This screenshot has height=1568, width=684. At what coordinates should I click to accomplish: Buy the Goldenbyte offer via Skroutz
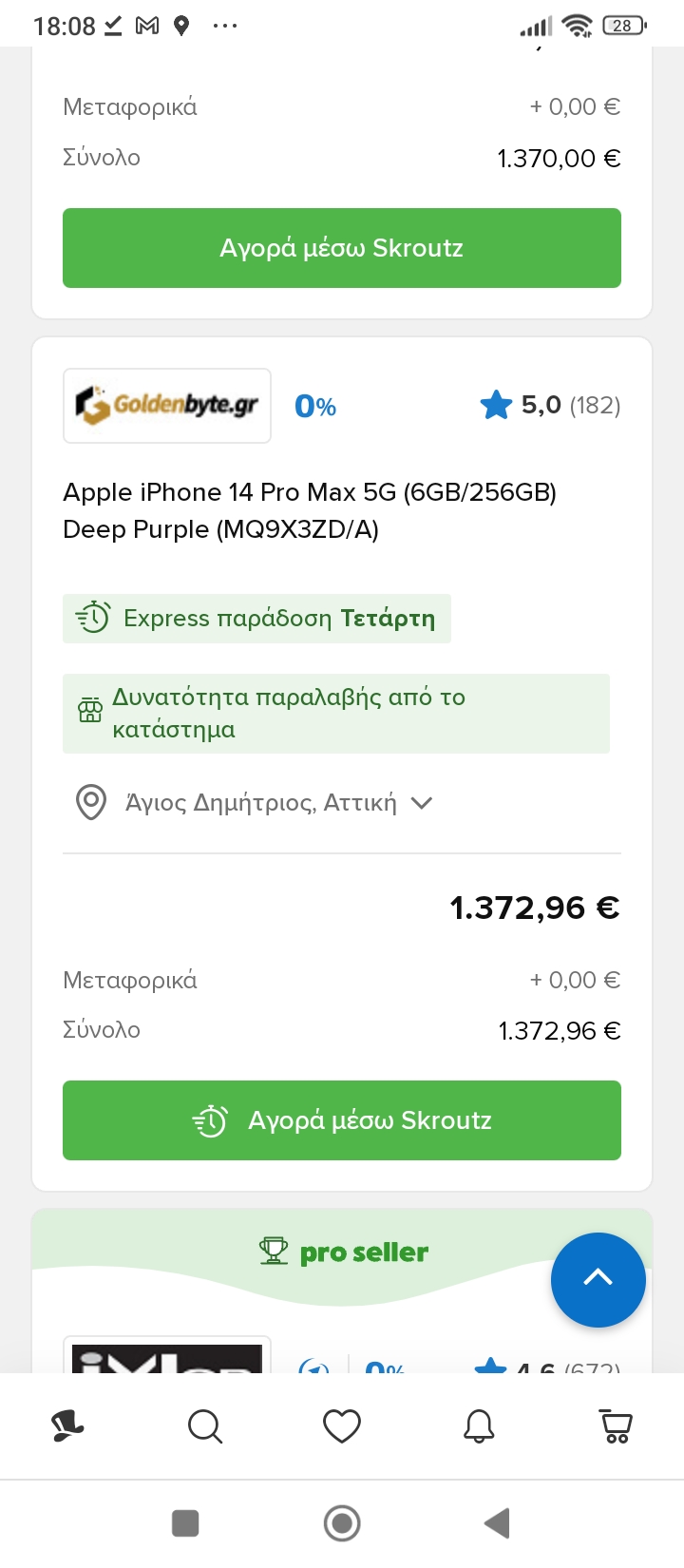(342, 1120)
